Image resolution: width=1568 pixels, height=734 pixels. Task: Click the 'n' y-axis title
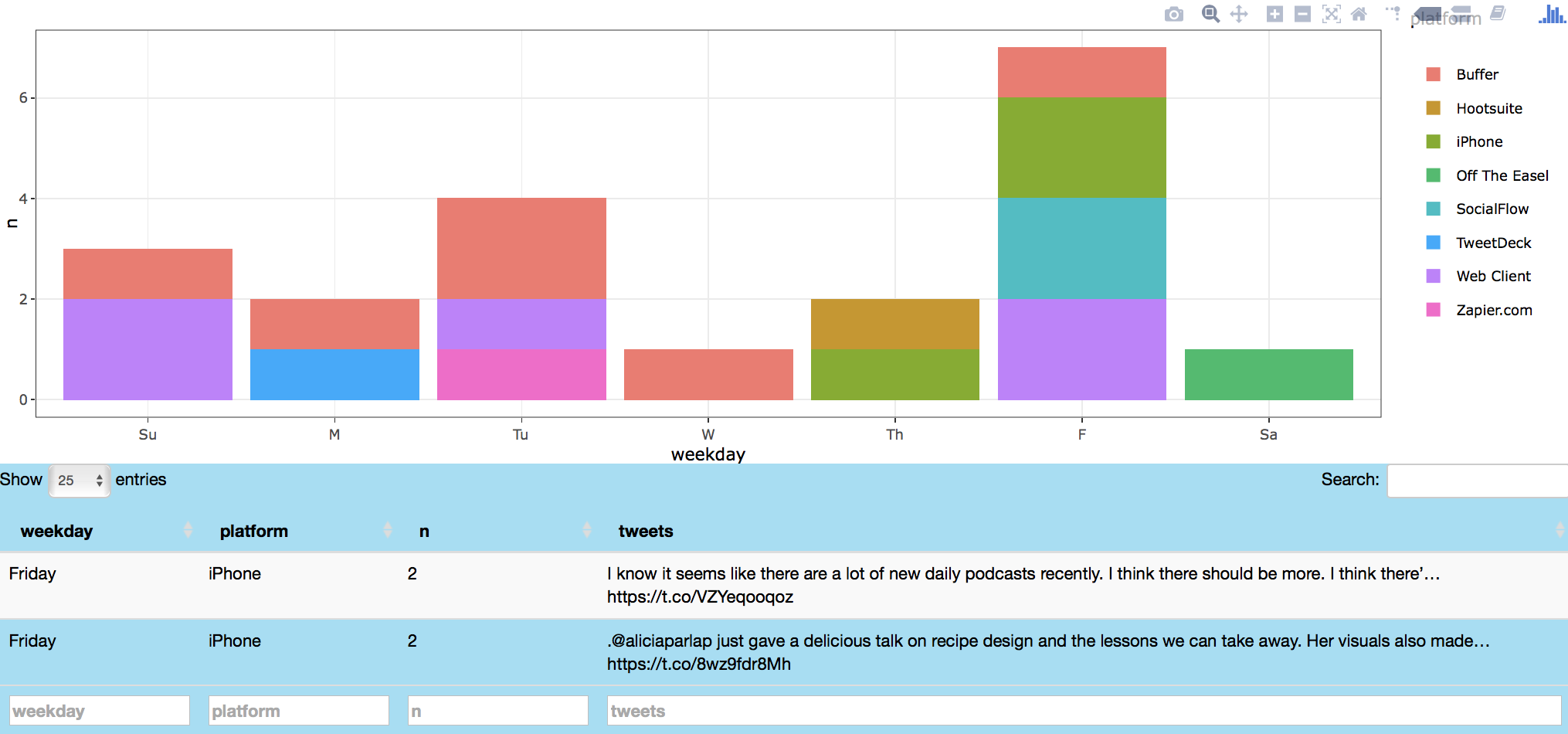tap(12, 223)
